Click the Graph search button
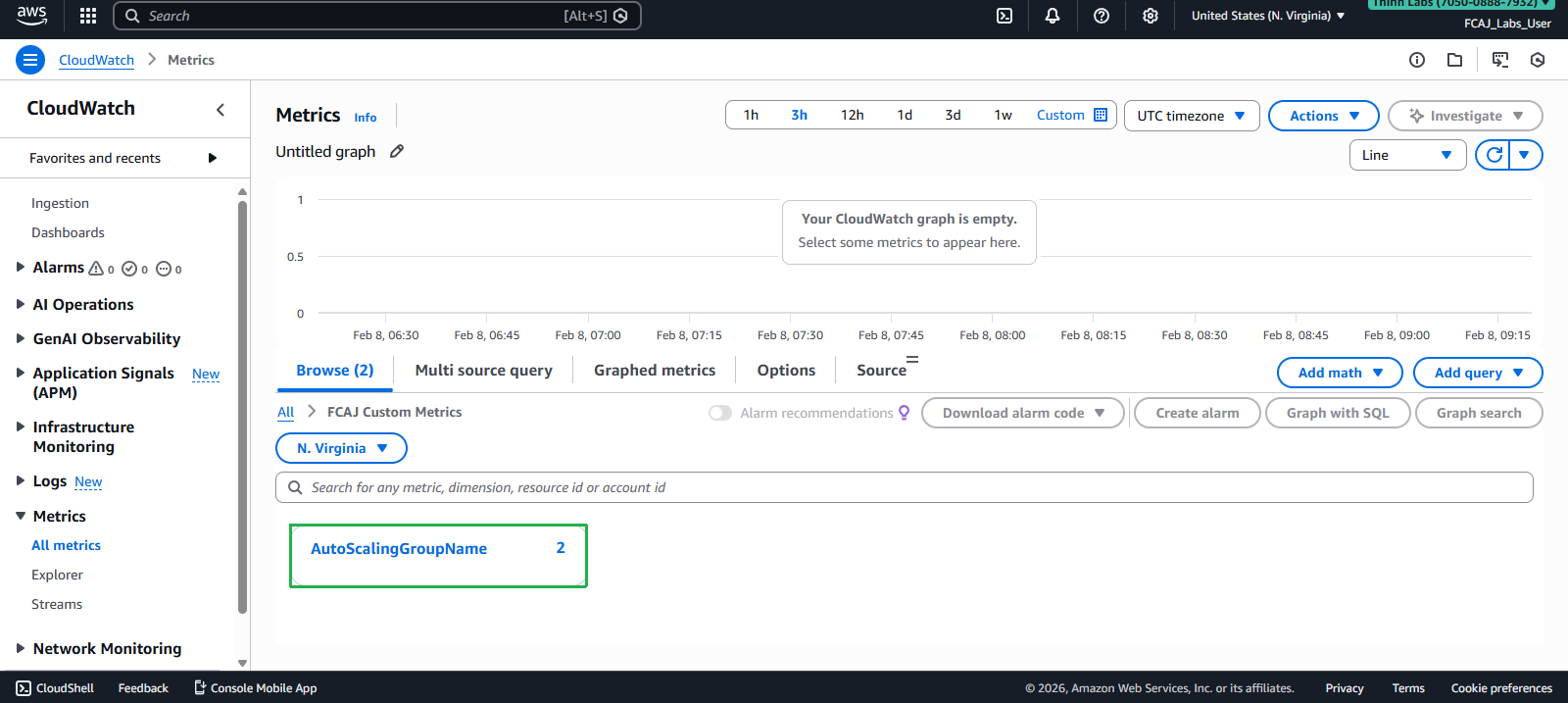The width and height of the screenshot is (1568, 703). (1478, 413)
